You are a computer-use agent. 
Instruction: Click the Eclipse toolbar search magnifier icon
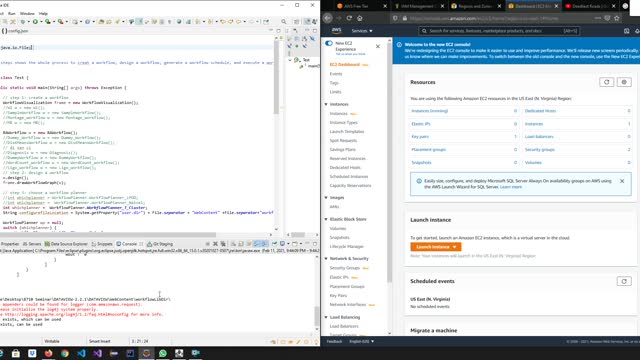[284, 22]
